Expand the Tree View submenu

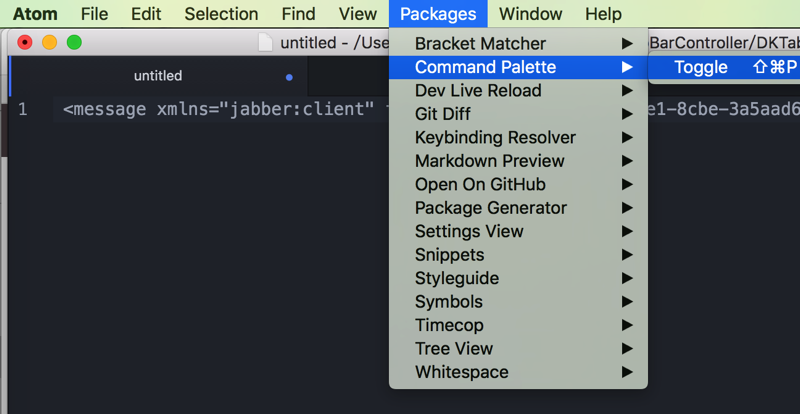tap(518, 349)
